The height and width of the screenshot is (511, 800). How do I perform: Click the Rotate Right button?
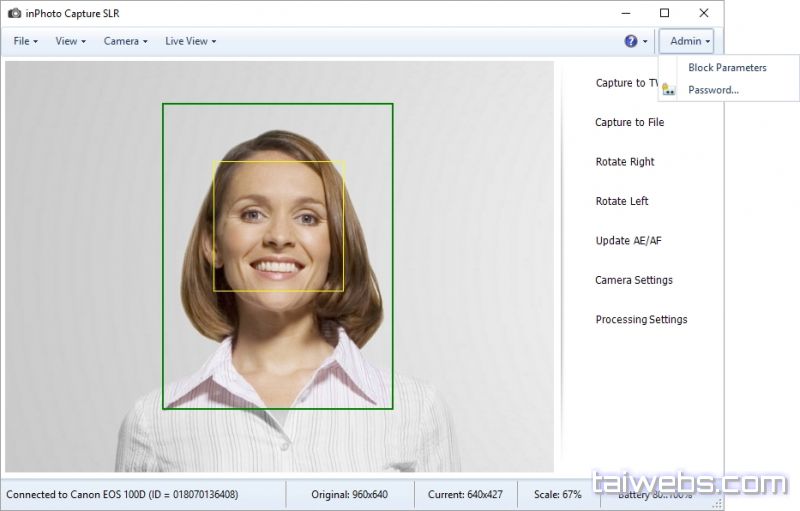click(x=625, y=162)
